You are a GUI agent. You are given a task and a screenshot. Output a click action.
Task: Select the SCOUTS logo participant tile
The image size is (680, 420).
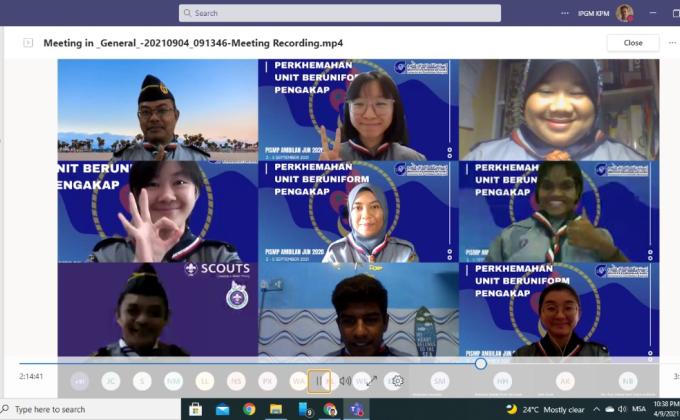(157, 309)
